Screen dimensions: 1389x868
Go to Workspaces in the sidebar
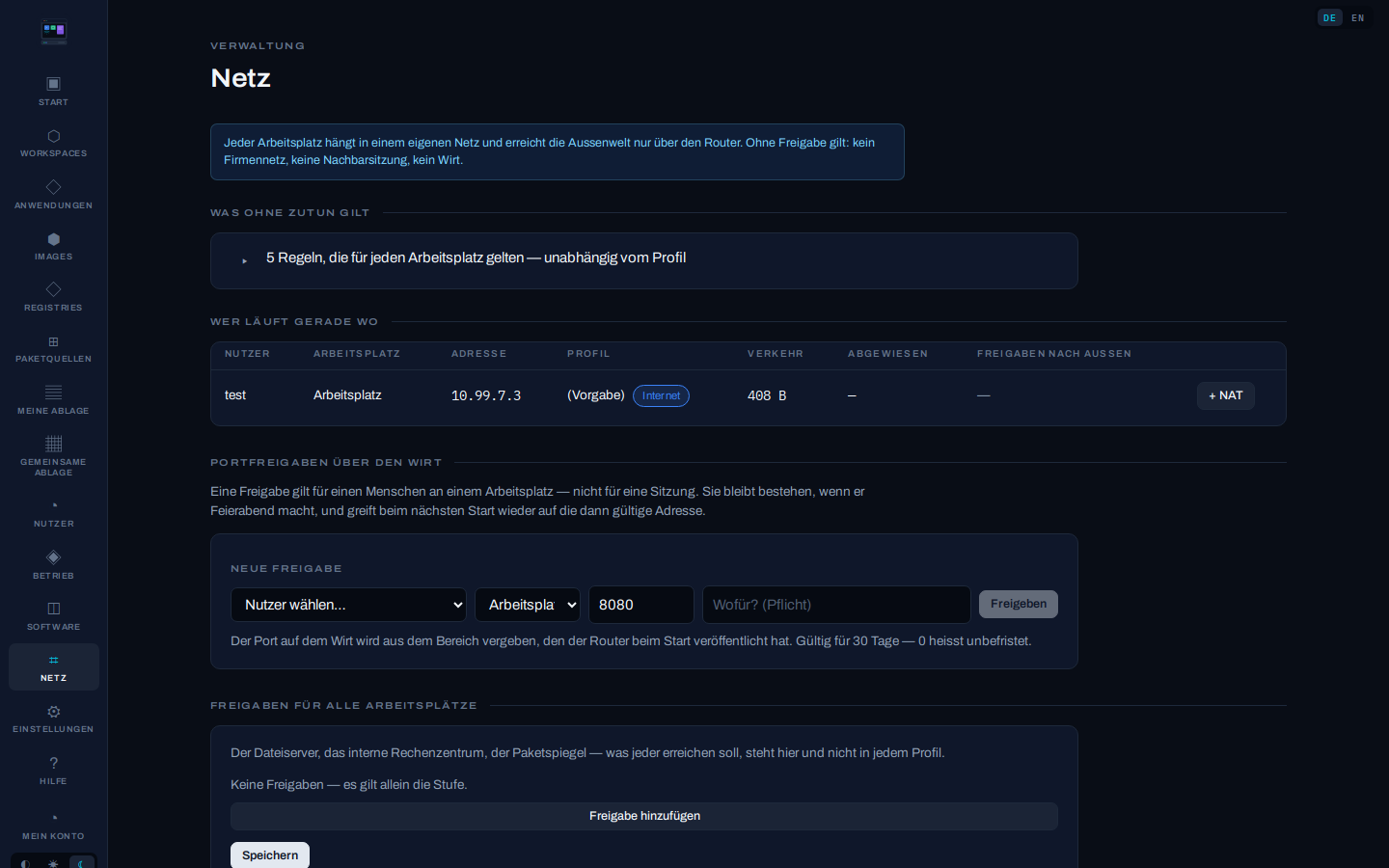pos(53,143)
